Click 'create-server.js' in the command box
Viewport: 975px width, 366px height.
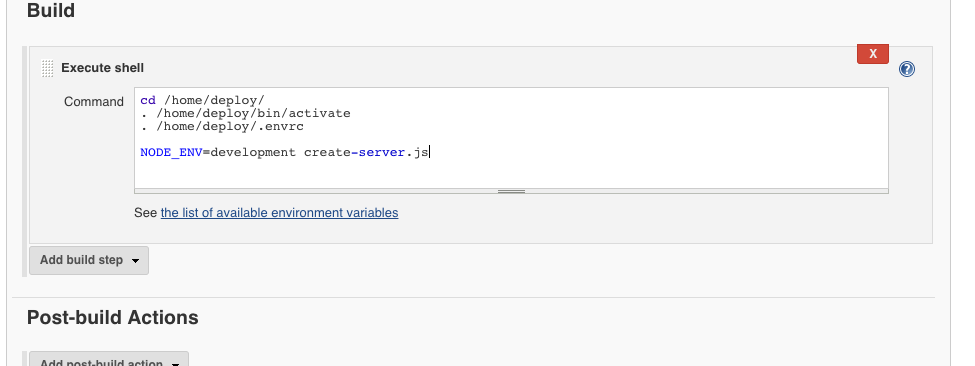366,152
